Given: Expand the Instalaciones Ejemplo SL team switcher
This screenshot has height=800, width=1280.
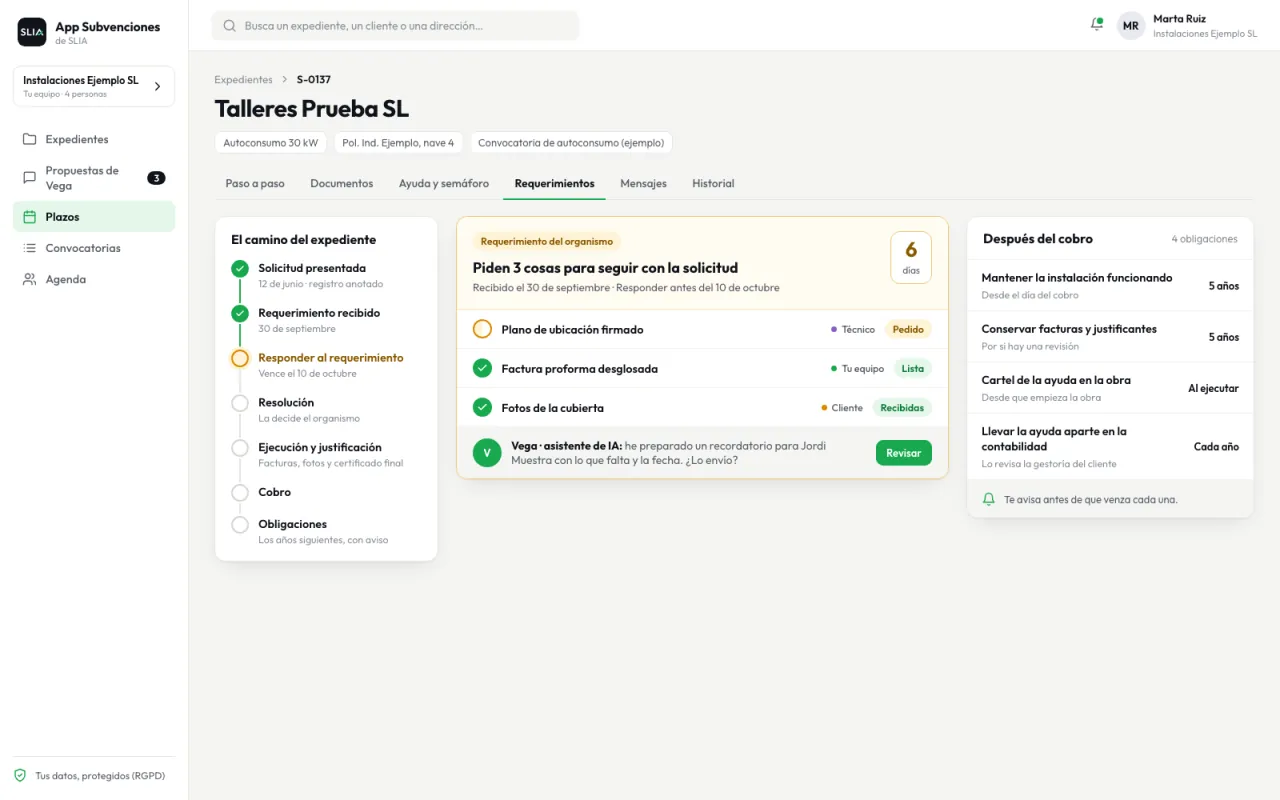Looking at the screenshot, I should click(94, 86).
